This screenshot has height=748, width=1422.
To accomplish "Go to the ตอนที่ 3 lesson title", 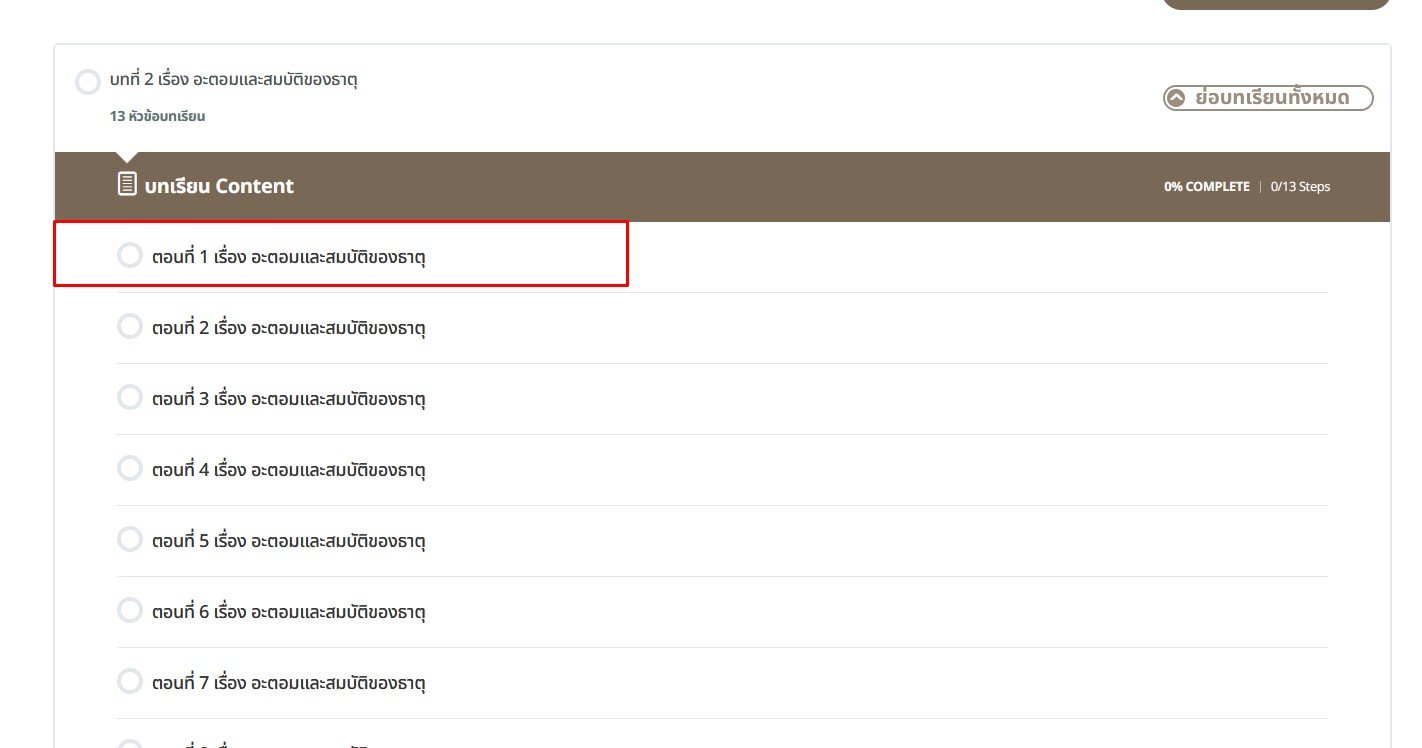I will click(289, 399).
